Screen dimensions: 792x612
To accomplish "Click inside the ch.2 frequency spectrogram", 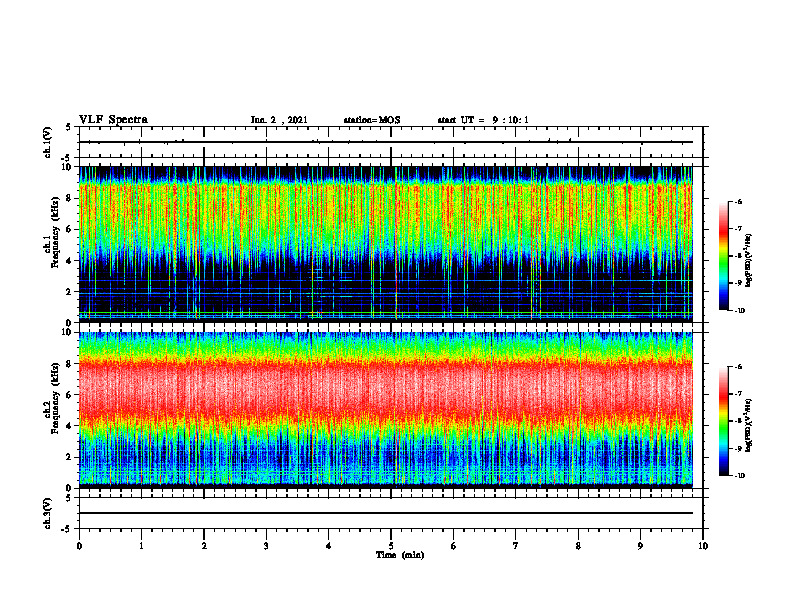I will (x=386, y=410).
